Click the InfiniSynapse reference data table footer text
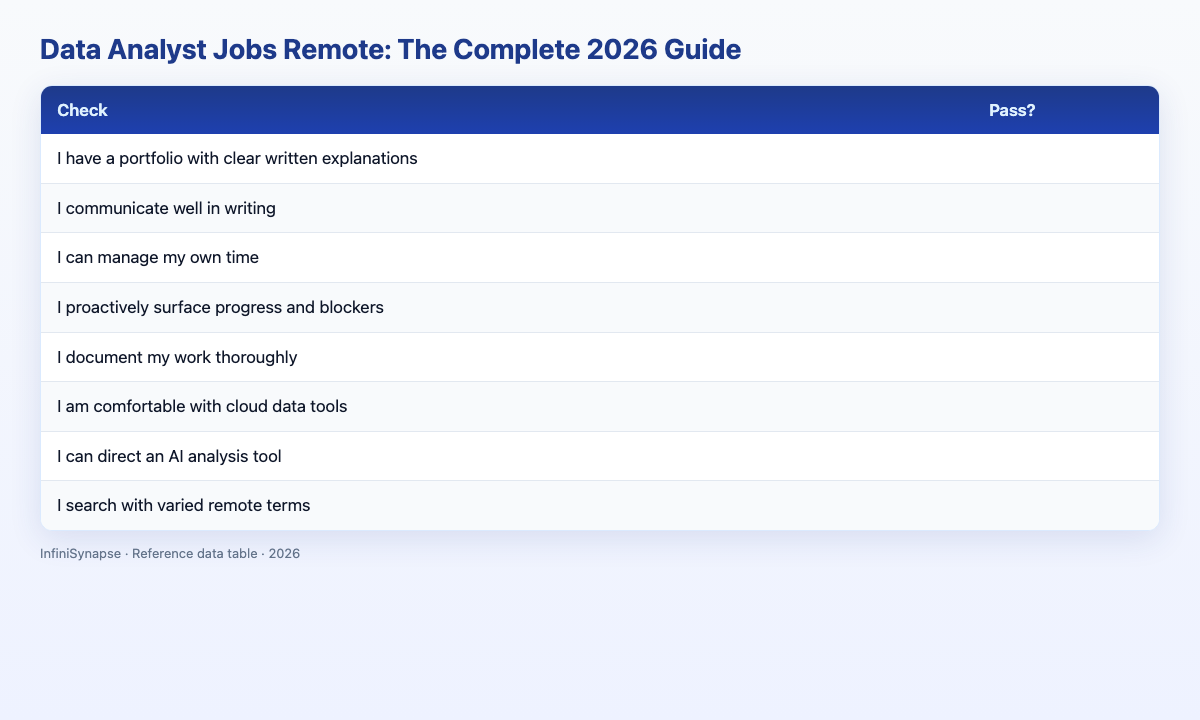The height and width of the screenshot is (720, 1200). coord(170,553)
